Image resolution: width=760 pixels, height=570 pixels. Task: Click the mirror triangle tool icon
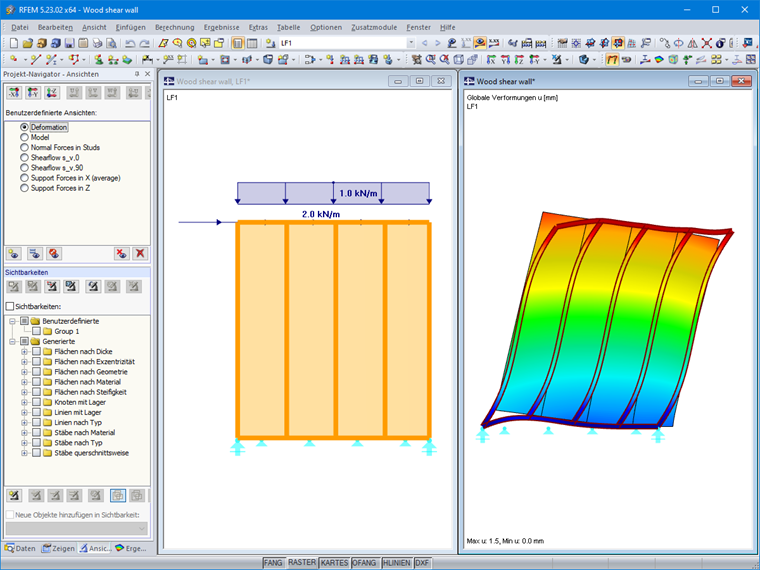click(x=693, y=43)
